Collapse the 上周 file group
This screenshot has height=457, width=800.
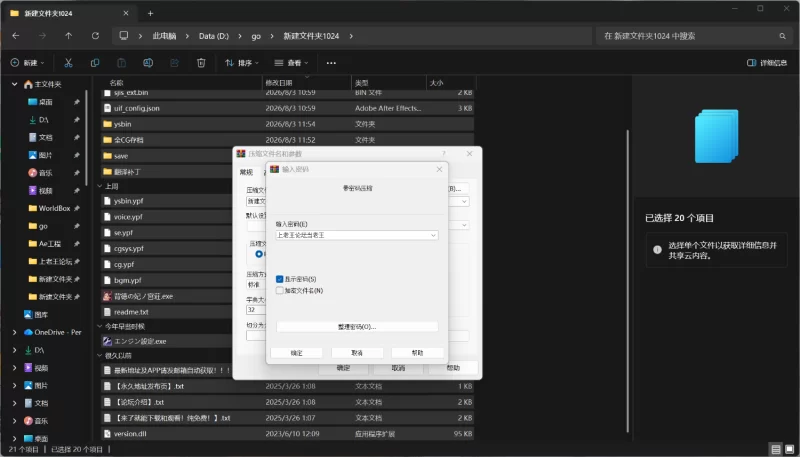pyautogui.click(x=100, y=186)
